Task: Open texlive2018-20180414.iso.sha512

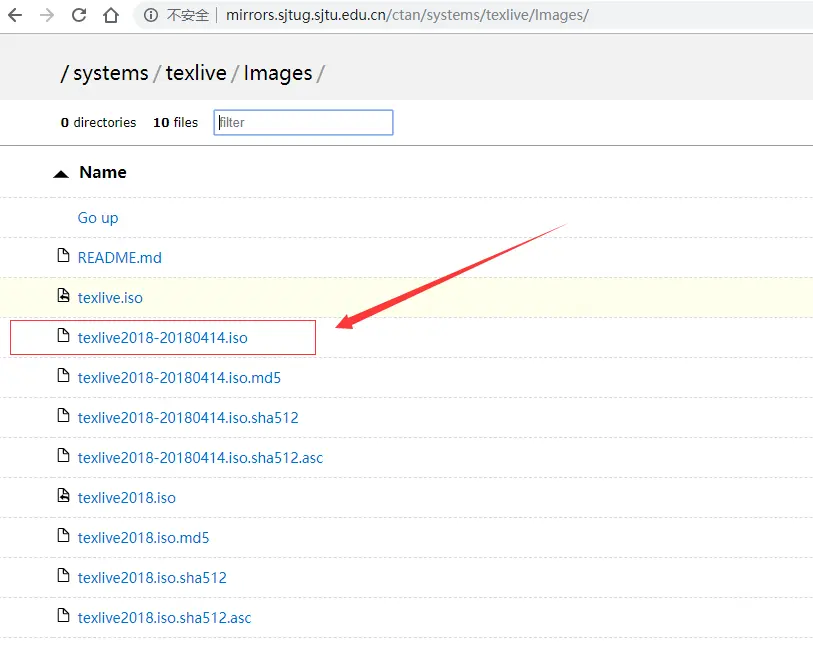Action: coord(188,417)
